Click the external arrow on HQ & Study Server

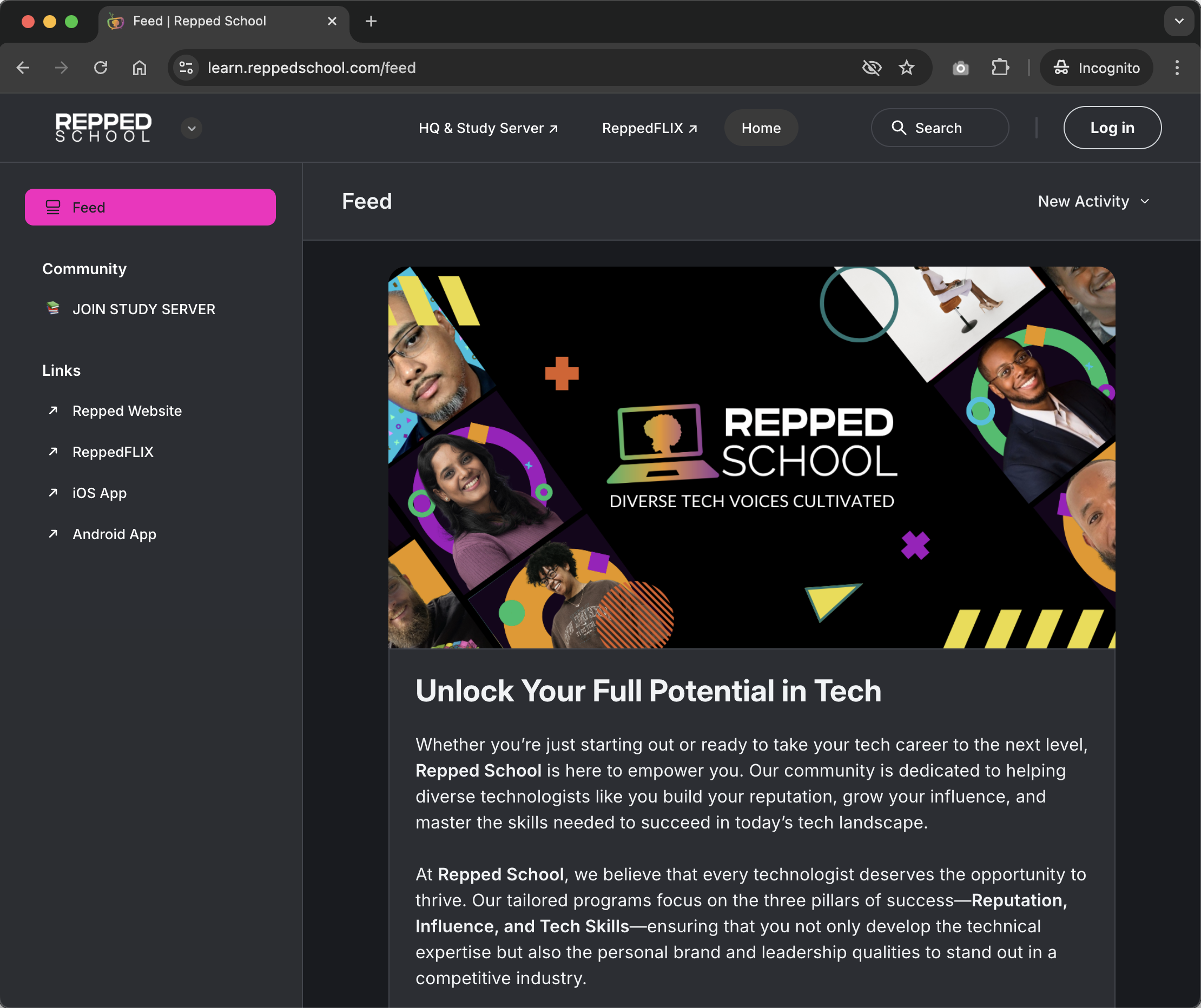point(553,129)
